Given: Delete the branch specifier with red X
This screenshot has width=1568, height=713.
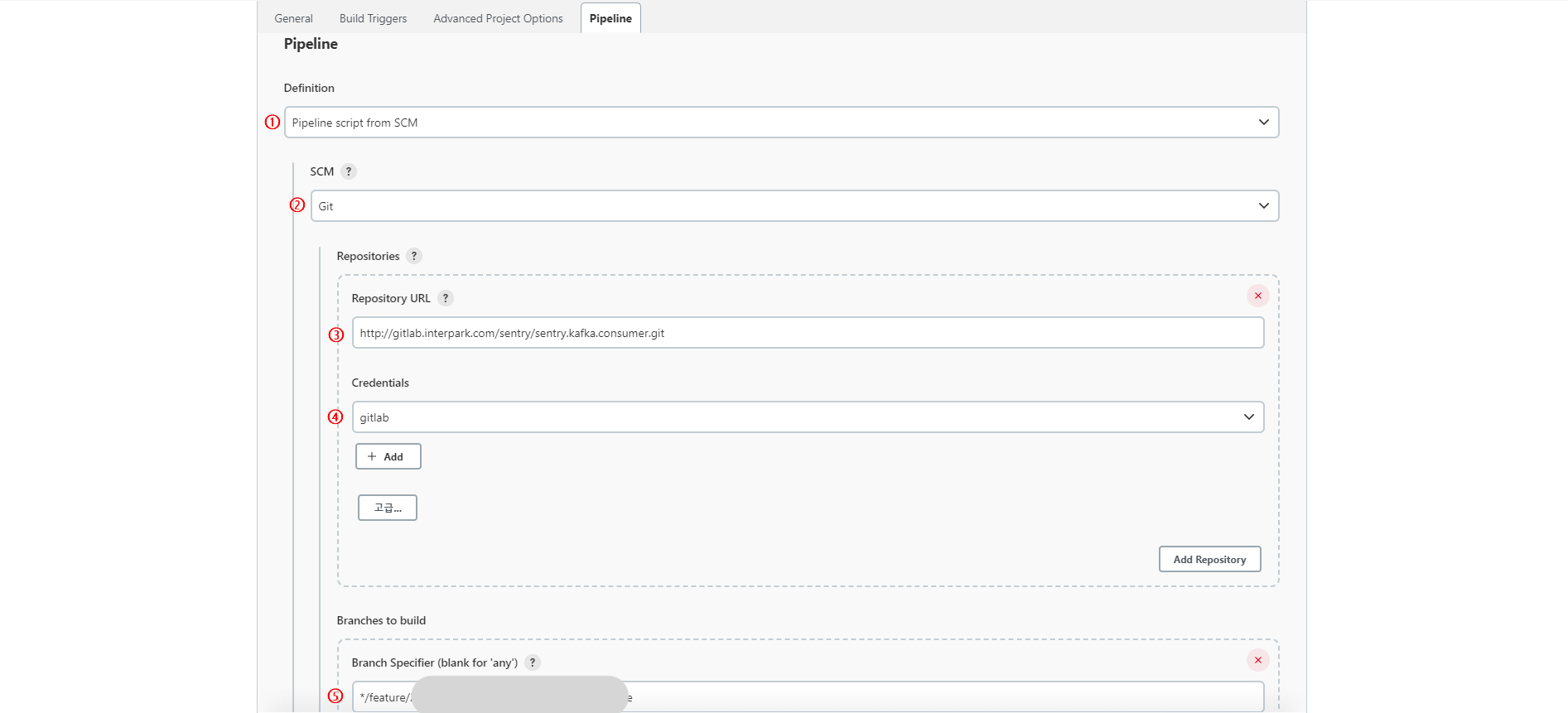Looking at the screenshot, I should [x=1257, y=660].
